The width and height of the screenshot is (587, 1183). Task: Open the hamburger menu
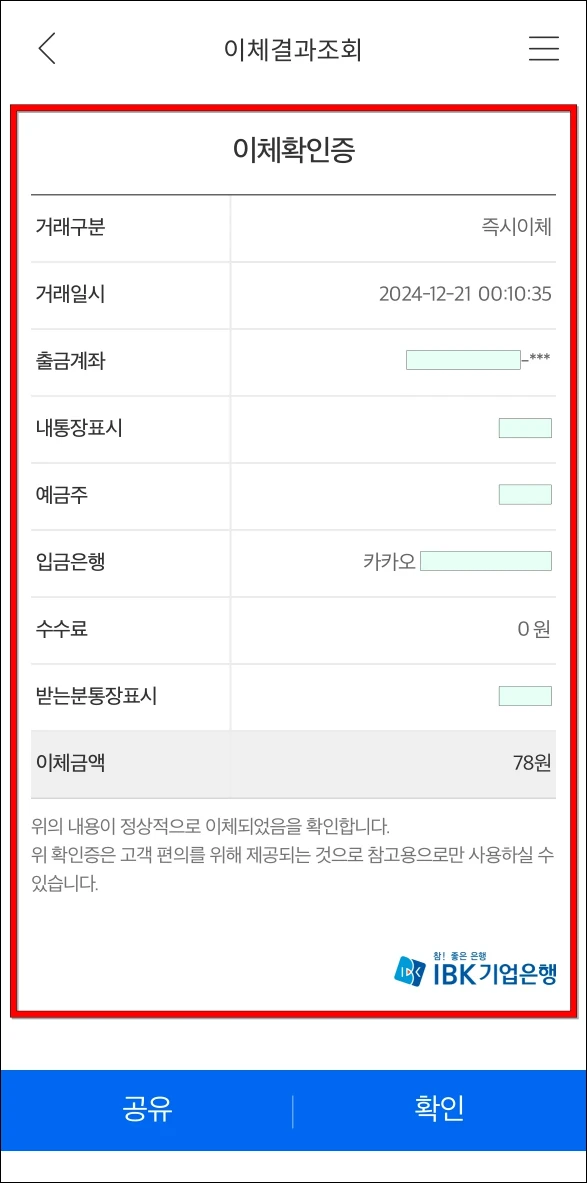point(542,47)
